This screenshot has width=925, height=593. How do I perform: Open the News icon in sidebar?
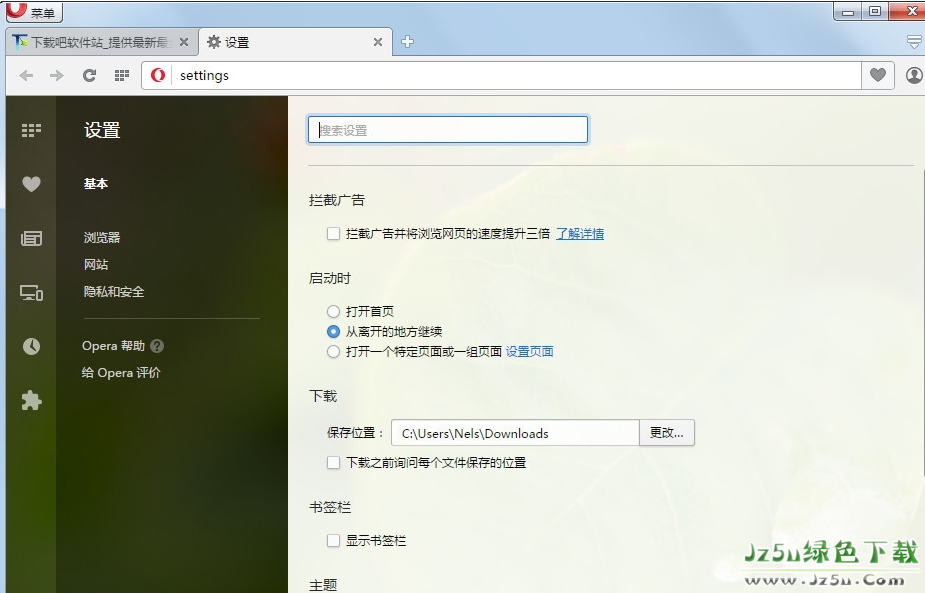click(x=31, y=238)
